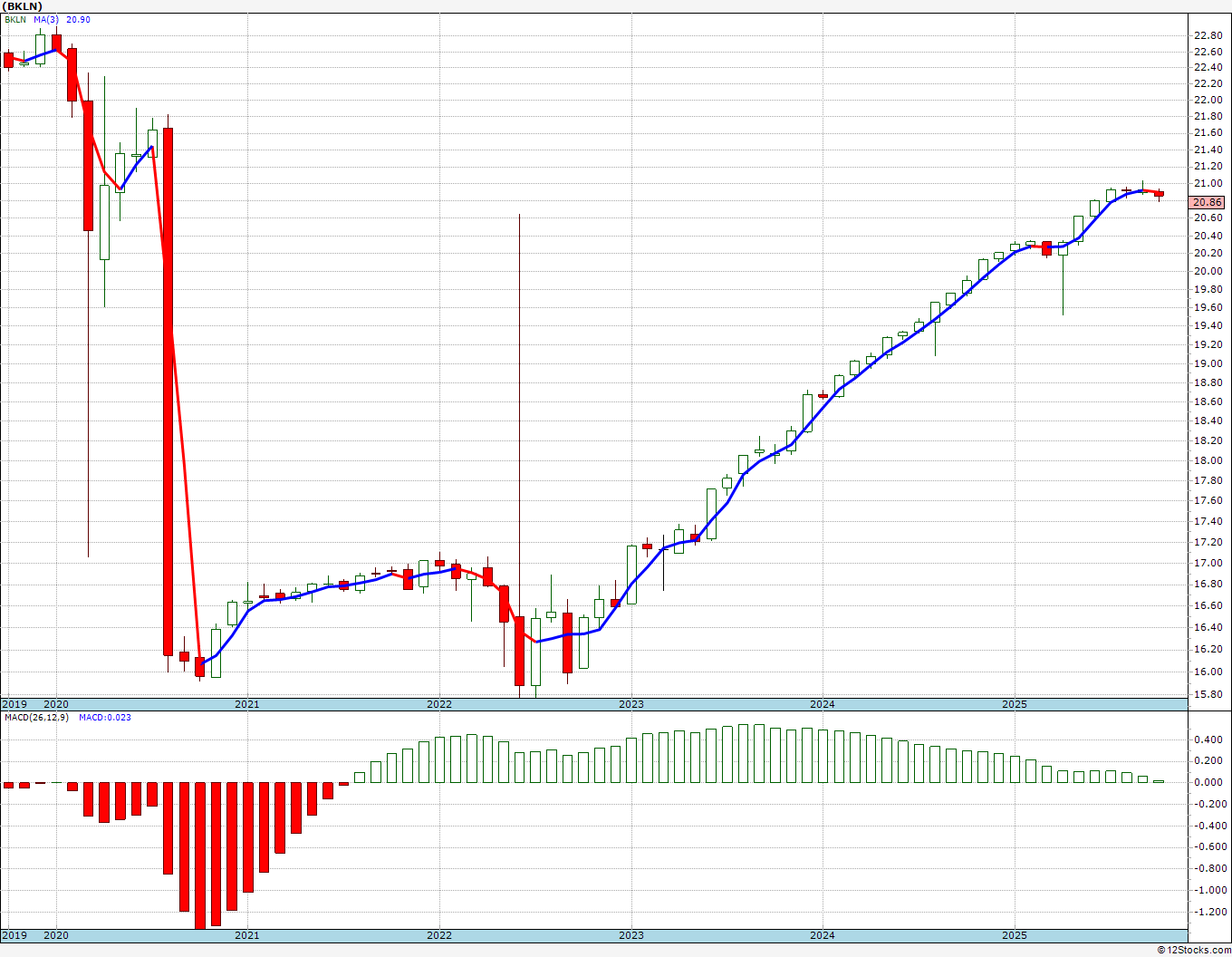Viewport: 1232px width, 957px height.
Task: Click the 2024 label on MACD panel axis
Action: 823,935
